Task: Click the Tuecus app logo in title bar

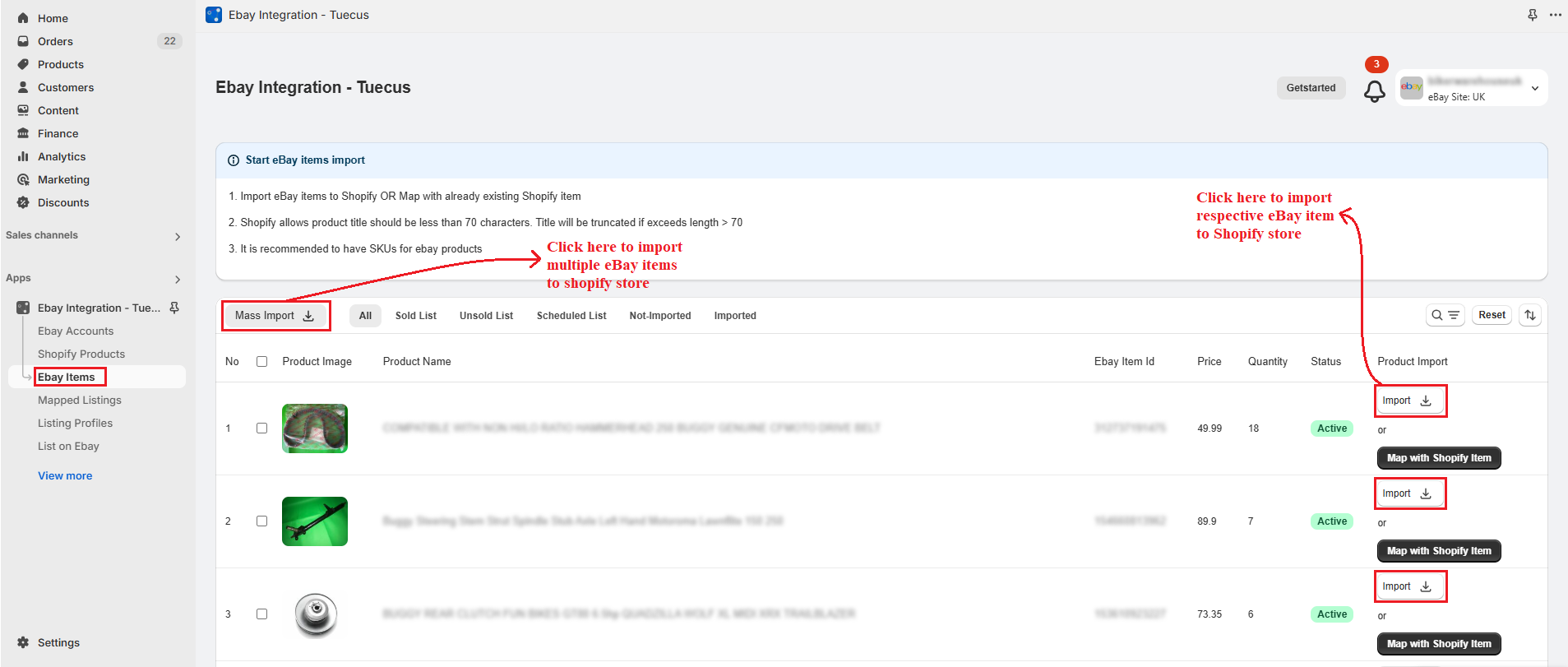Action: click(x=214, y=15)
